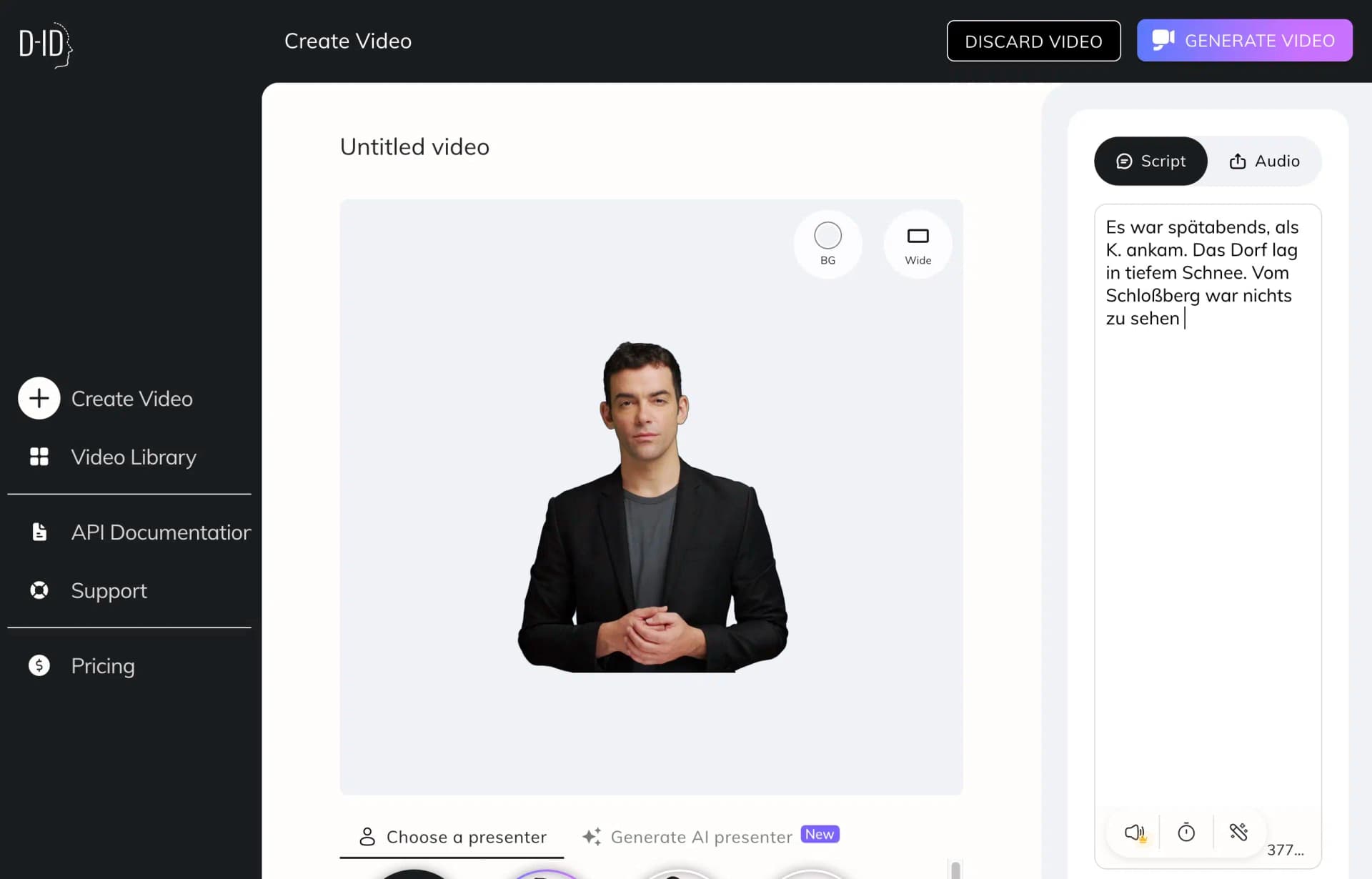Click the D-ID logo
Image resolution: width=1372 pixels, height=879 pixels.
click(x=43, y=44)
